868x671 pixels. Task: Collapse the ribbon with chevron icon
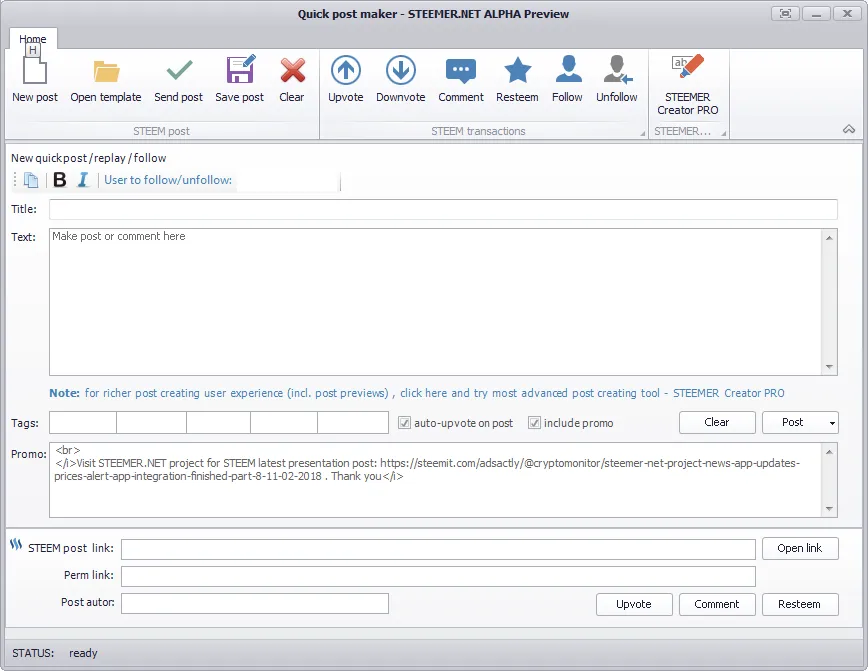click(849, 129)
